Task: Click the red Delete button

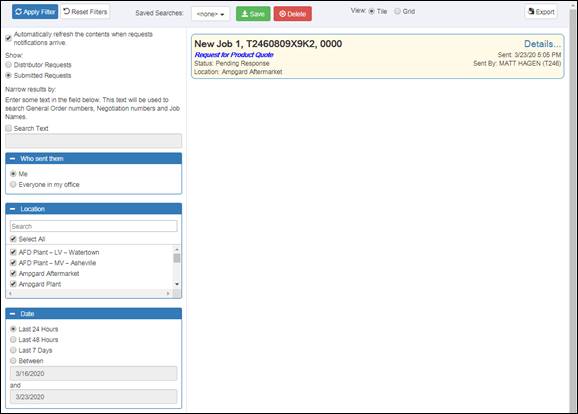Action: [293, 14]
